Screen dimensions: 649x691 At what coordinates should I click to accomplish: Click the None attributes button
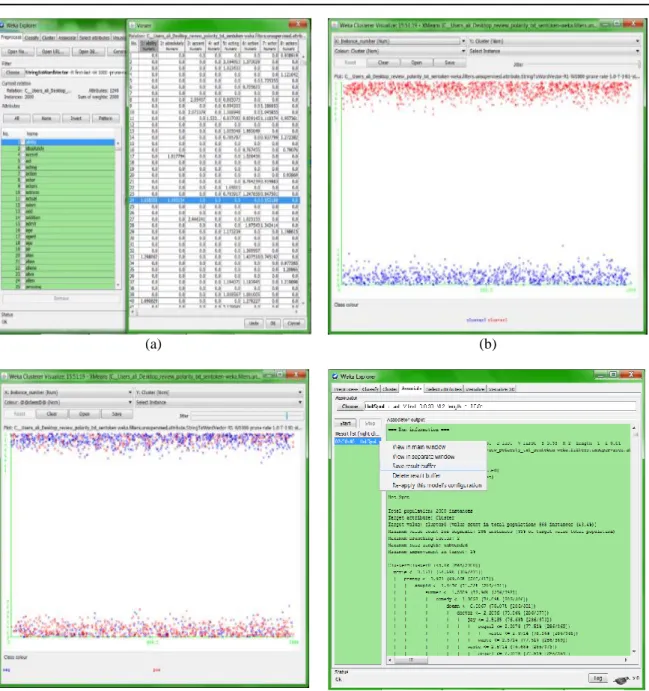pos(46,118)
